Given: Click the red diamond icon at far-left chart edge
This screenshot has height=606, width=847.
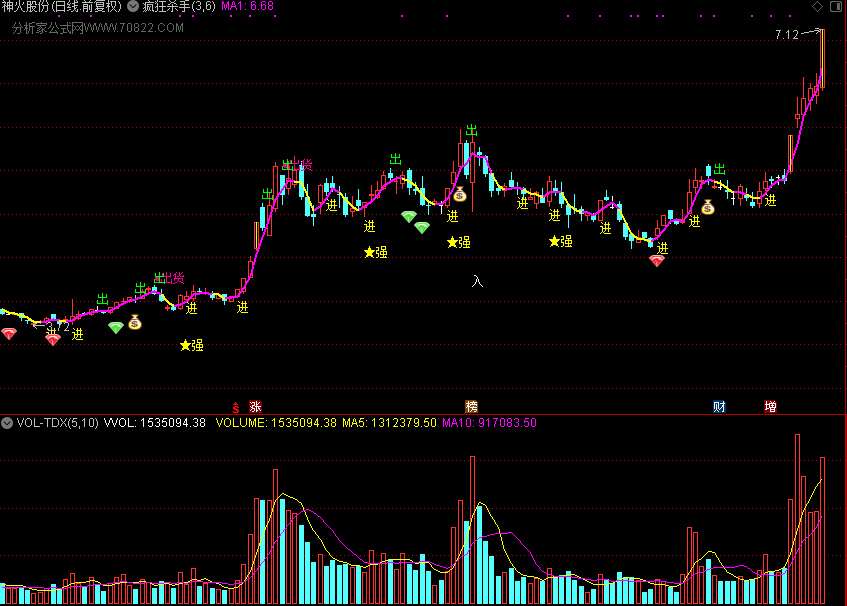Looking at the screenshot, I should pos(9,334).
